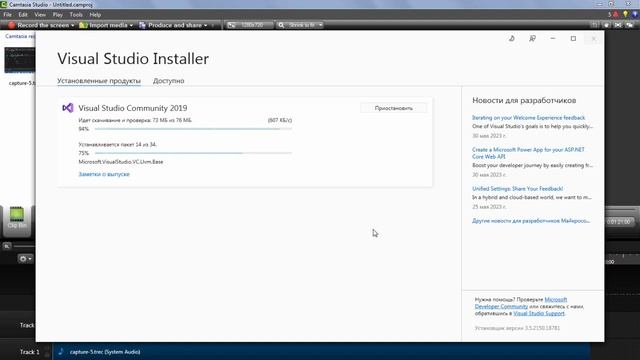Image resolution: width=640 pixels, height=360 pixels.
Task: Click the magnifier icon beside Shrink to fit
Action: click(281, 25)
